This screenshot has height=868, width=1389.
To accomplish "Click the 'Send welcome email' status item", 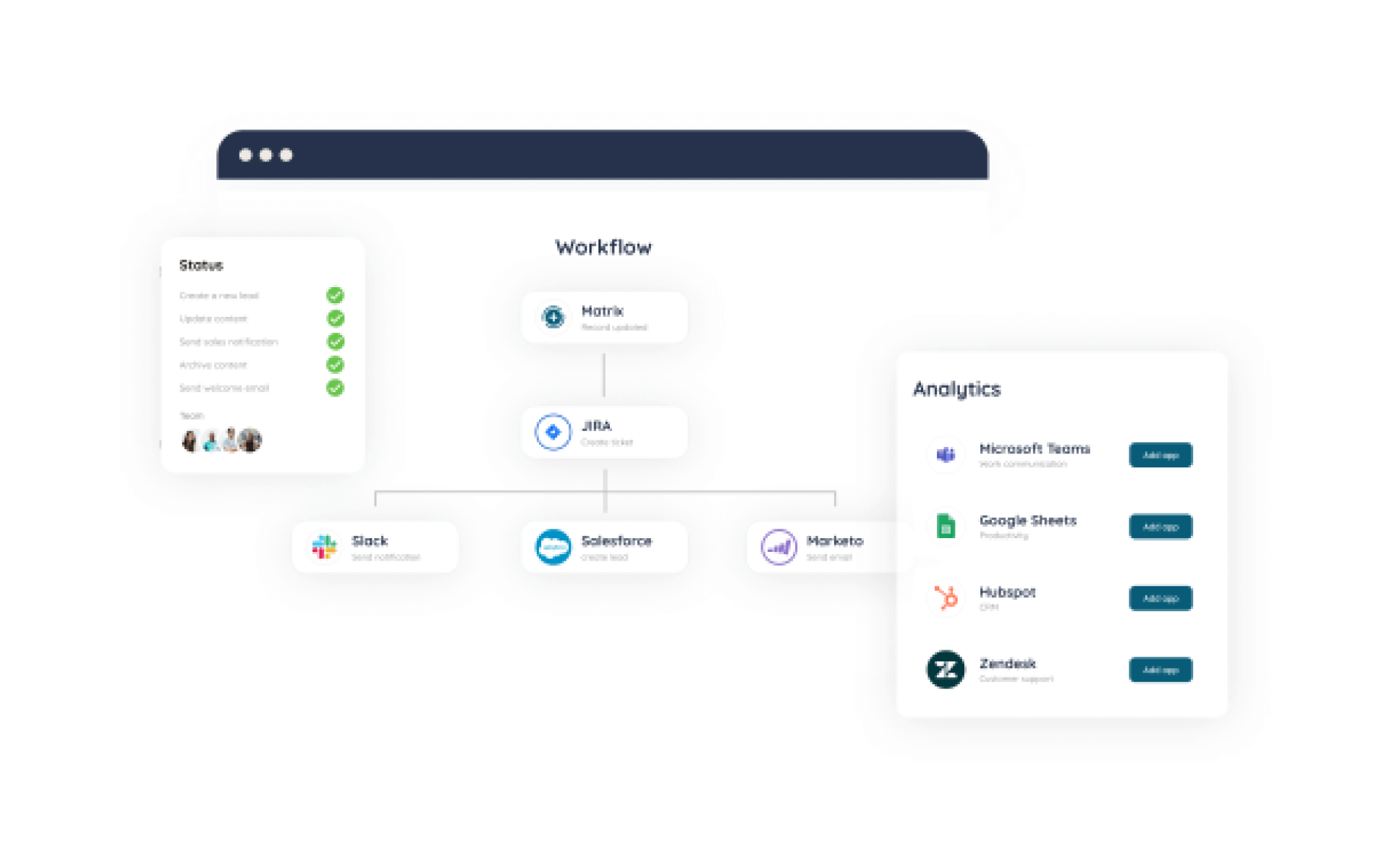I will click(x=224, y=388).
